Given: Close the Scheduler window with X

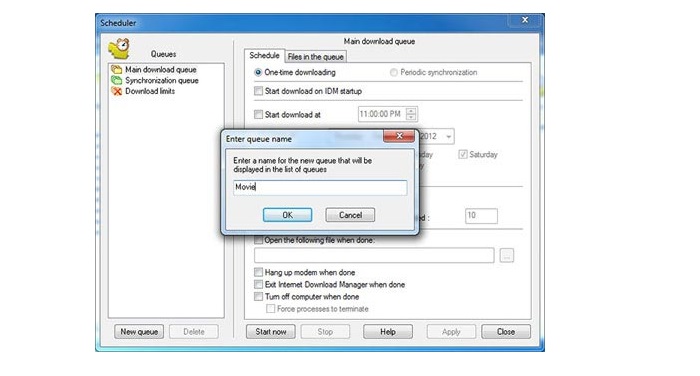Looking at the screenshot, I should [525, 20].
